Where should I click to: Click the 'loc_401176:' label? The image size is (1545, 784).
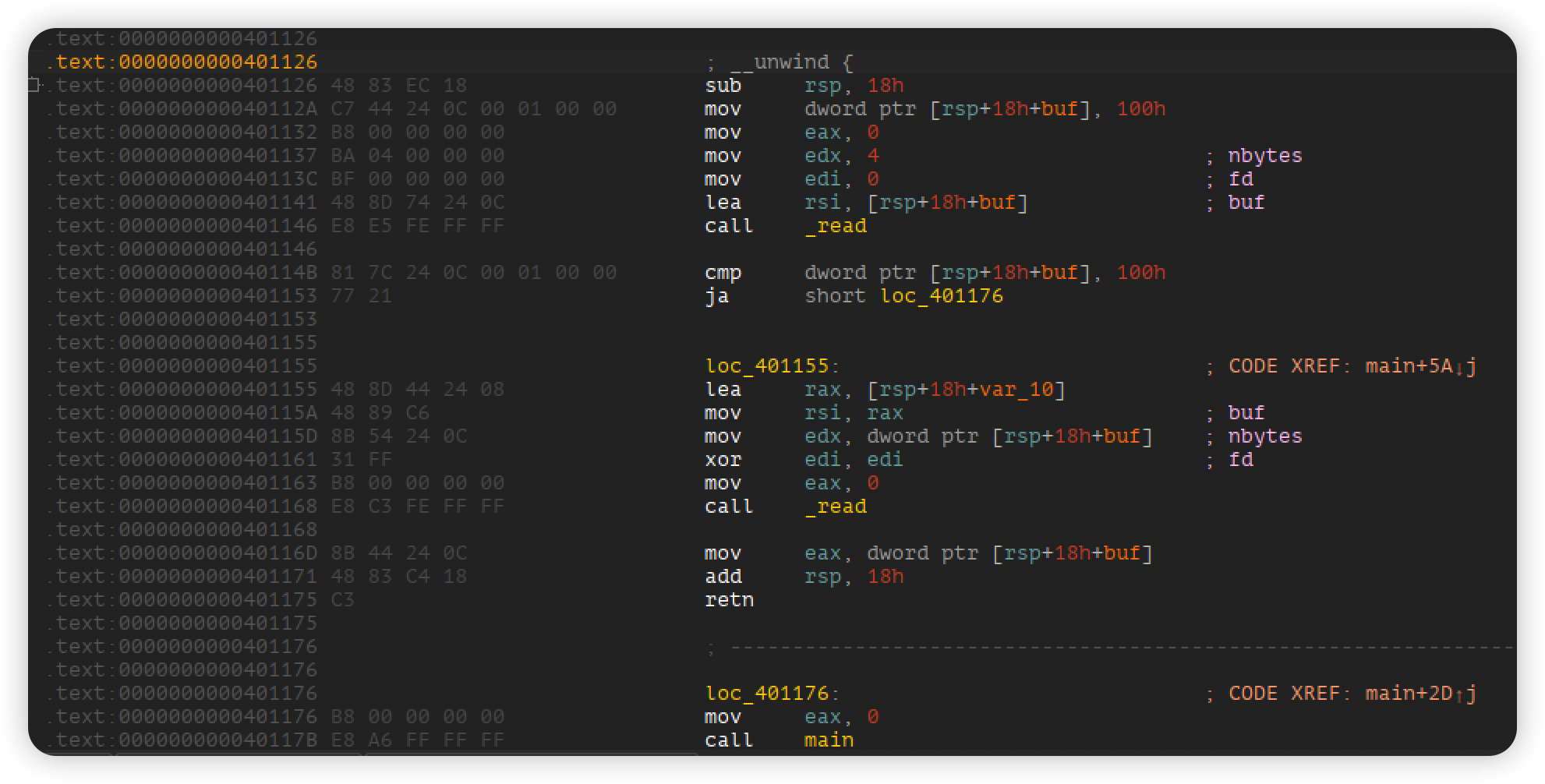coord(773,693)
